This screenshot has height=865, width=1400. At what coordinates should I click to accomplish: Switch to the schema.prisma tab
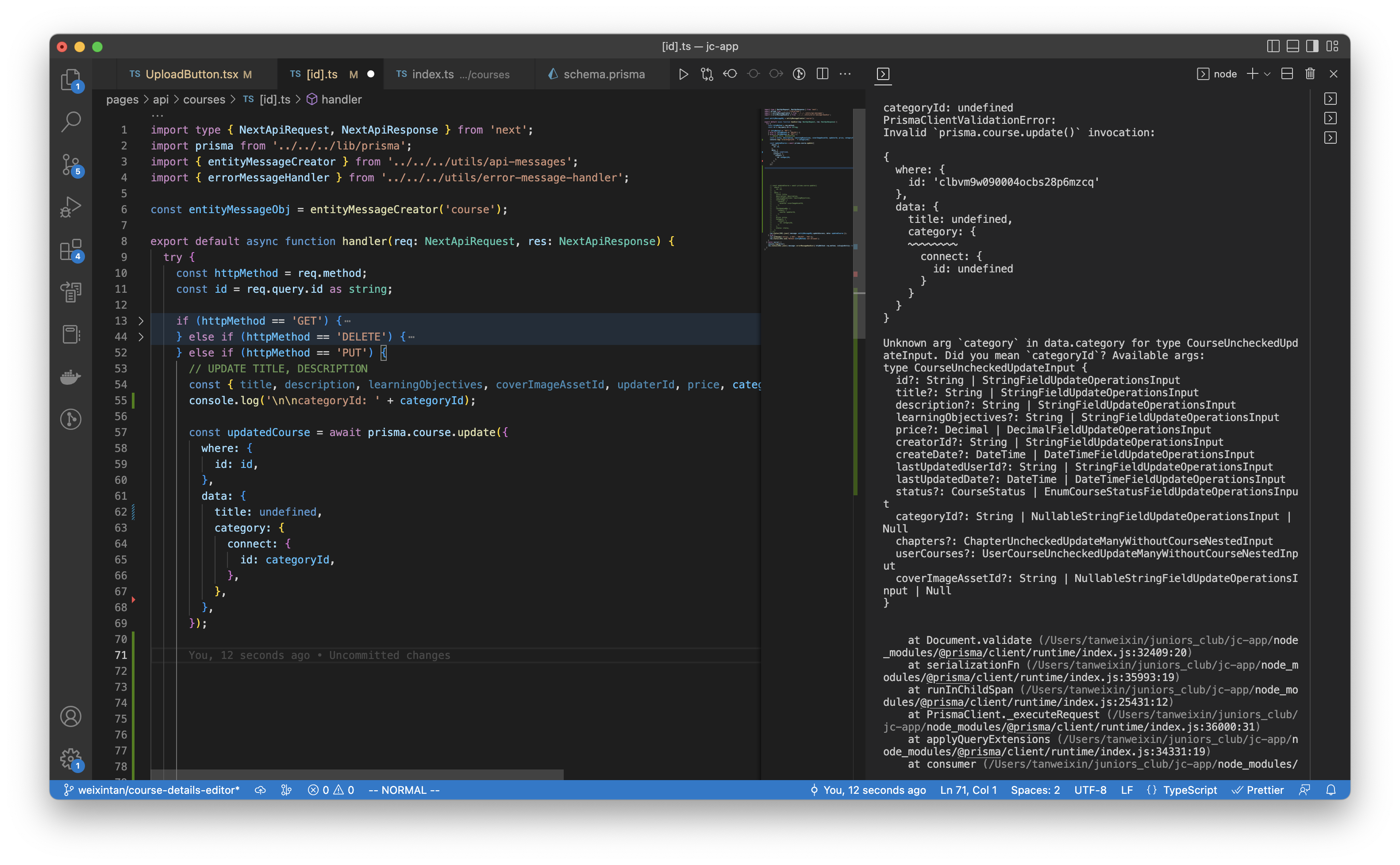(x=603, y=74)
